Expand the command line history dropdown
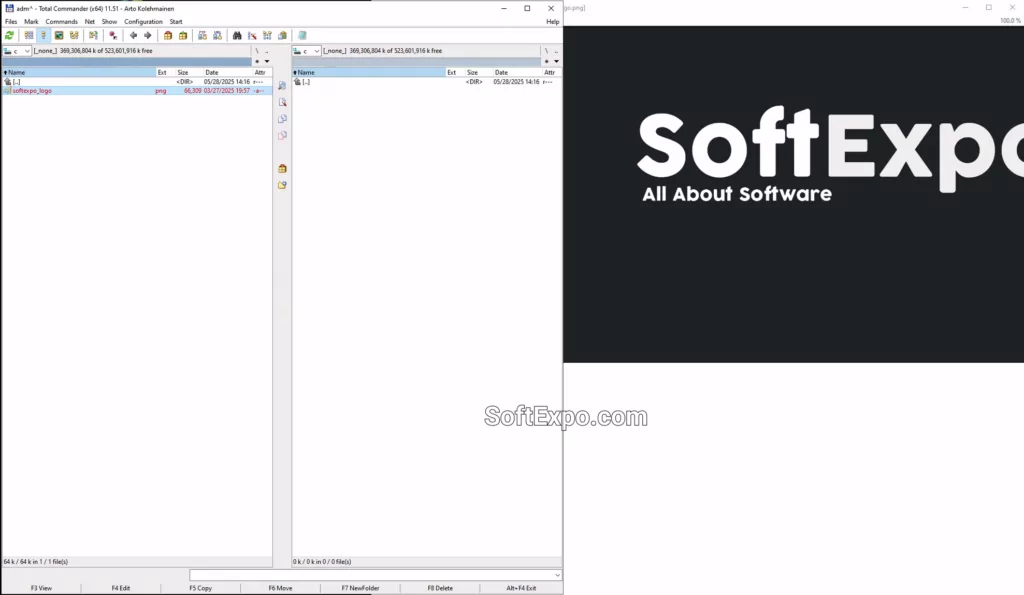 (x=557, y=575)
